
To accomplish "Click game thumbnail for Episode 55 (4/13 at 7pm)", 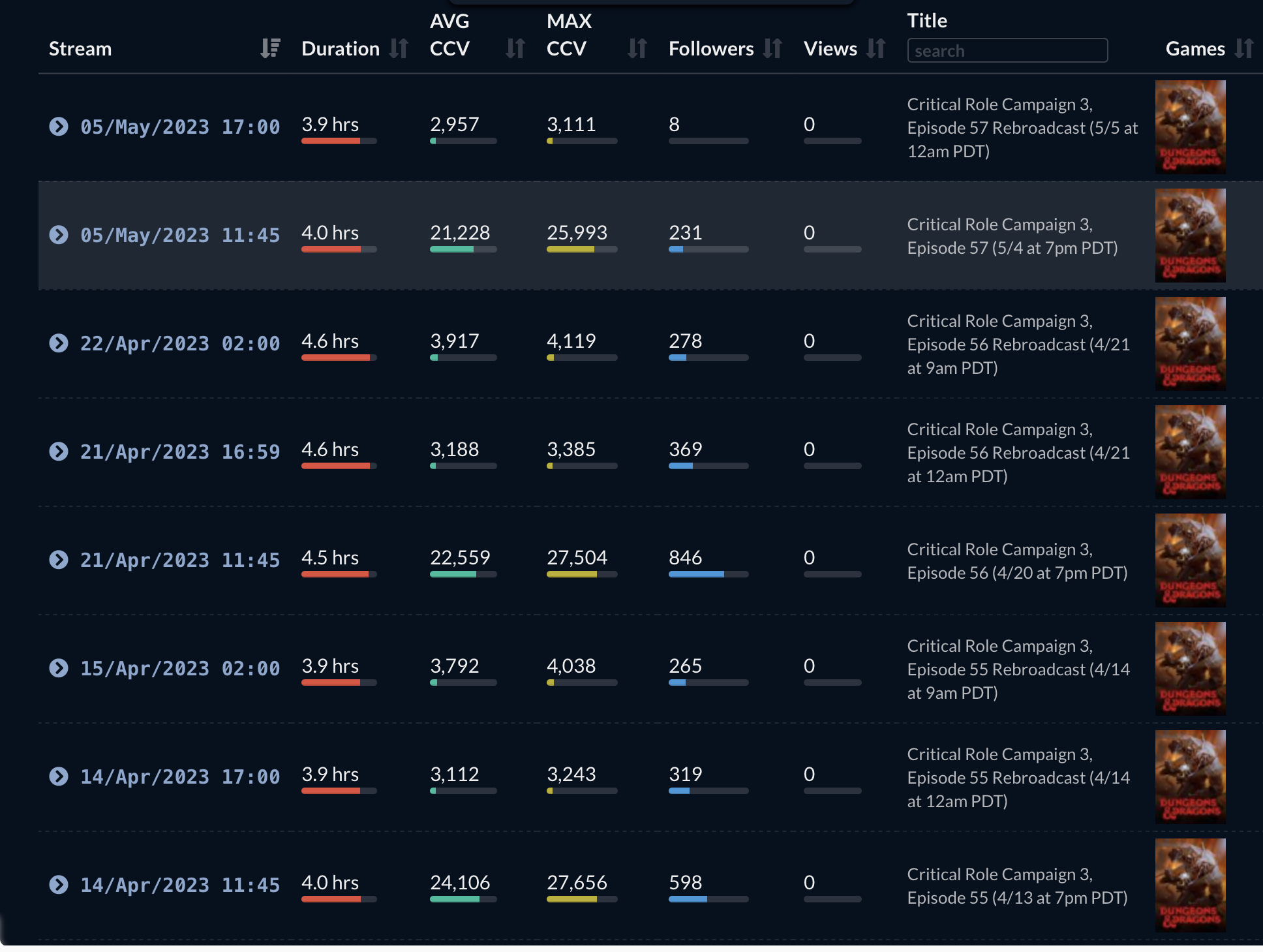I will point(1190,885).
